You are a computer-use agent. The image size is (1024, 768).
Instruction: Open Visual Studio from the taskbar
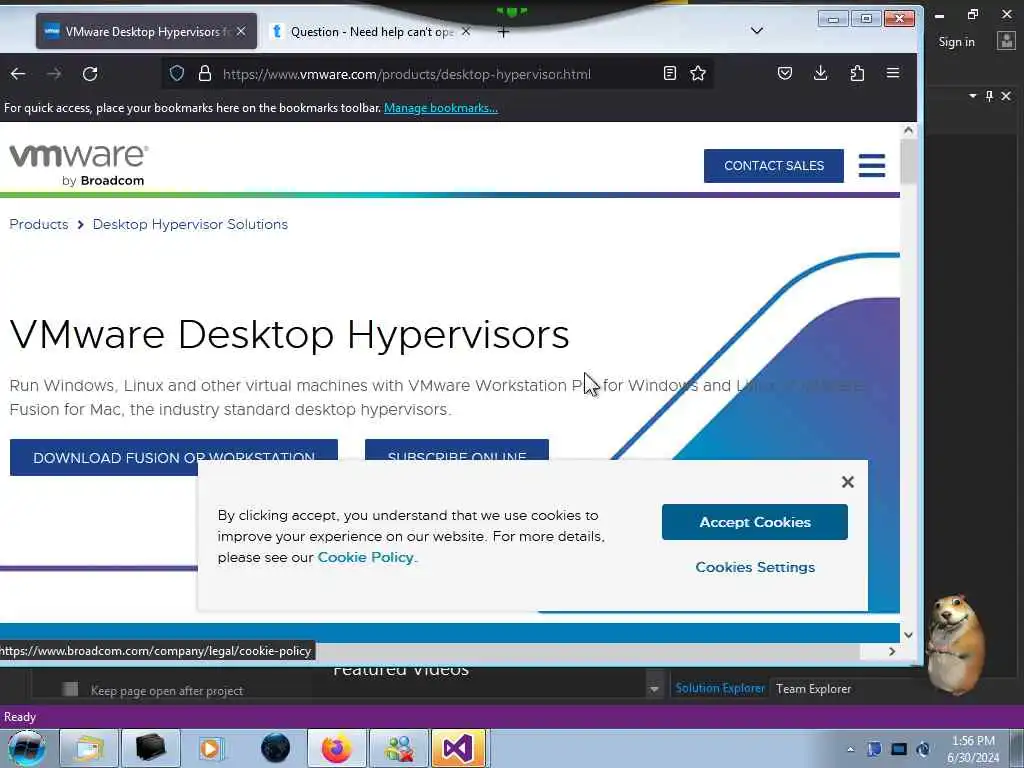(x=459, y=748)
